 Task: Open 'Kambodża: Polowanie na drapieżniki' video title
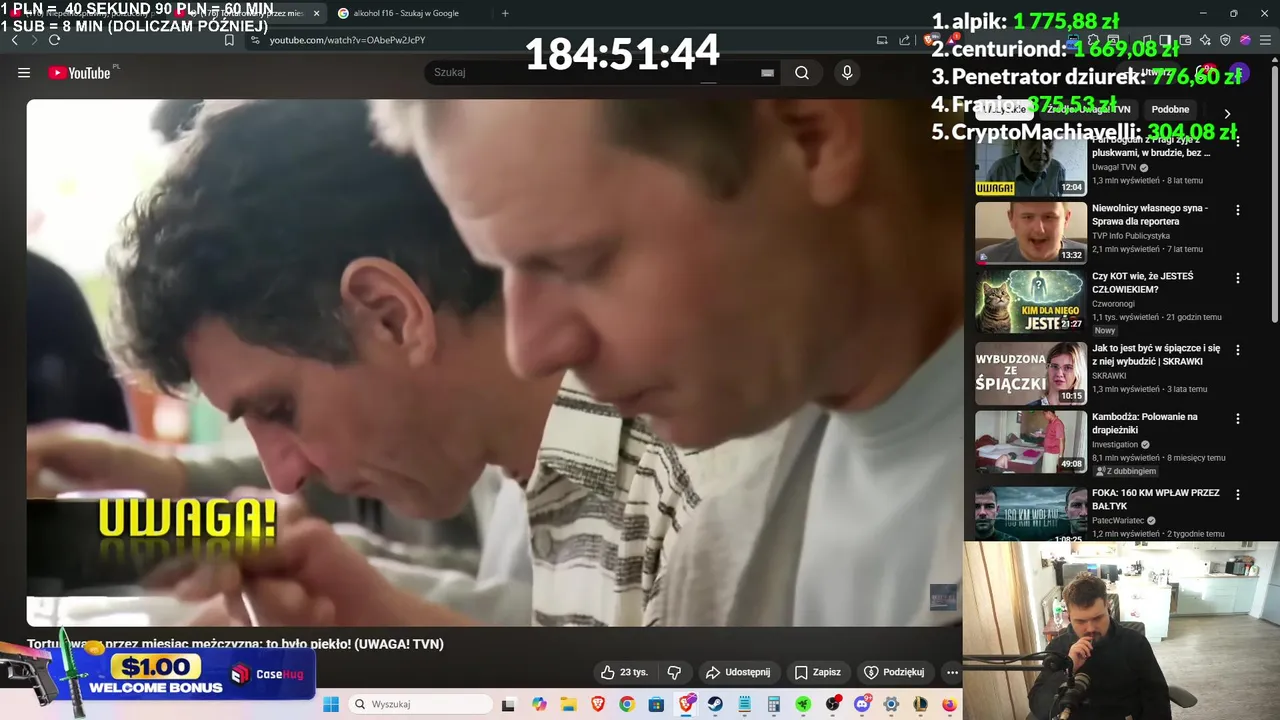coord(1145,423)
